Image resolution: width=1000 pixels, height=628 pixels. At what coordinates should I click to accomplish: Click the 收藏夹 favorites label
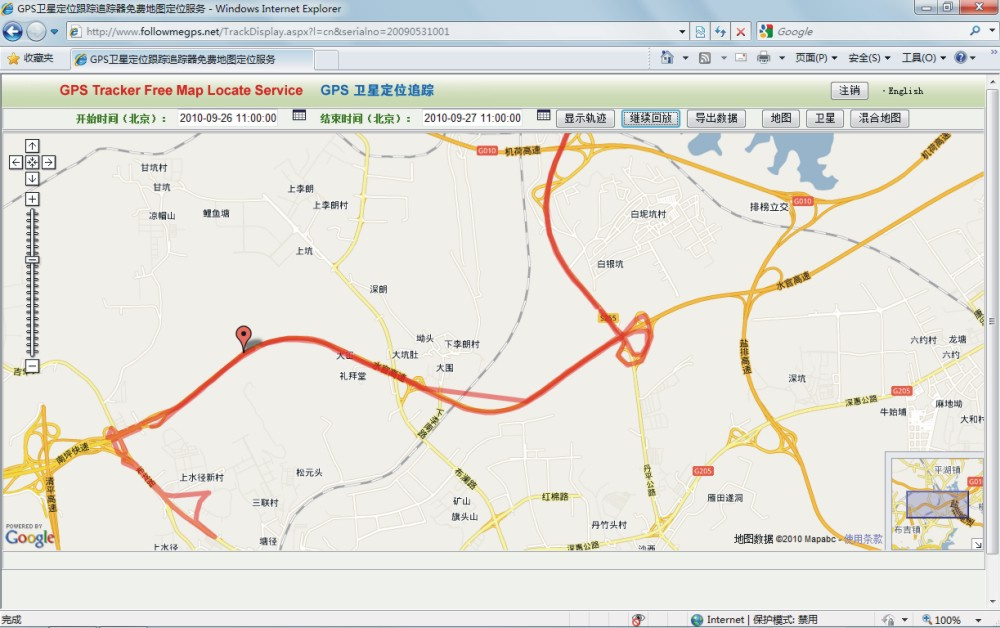click(x=38, y=58)
